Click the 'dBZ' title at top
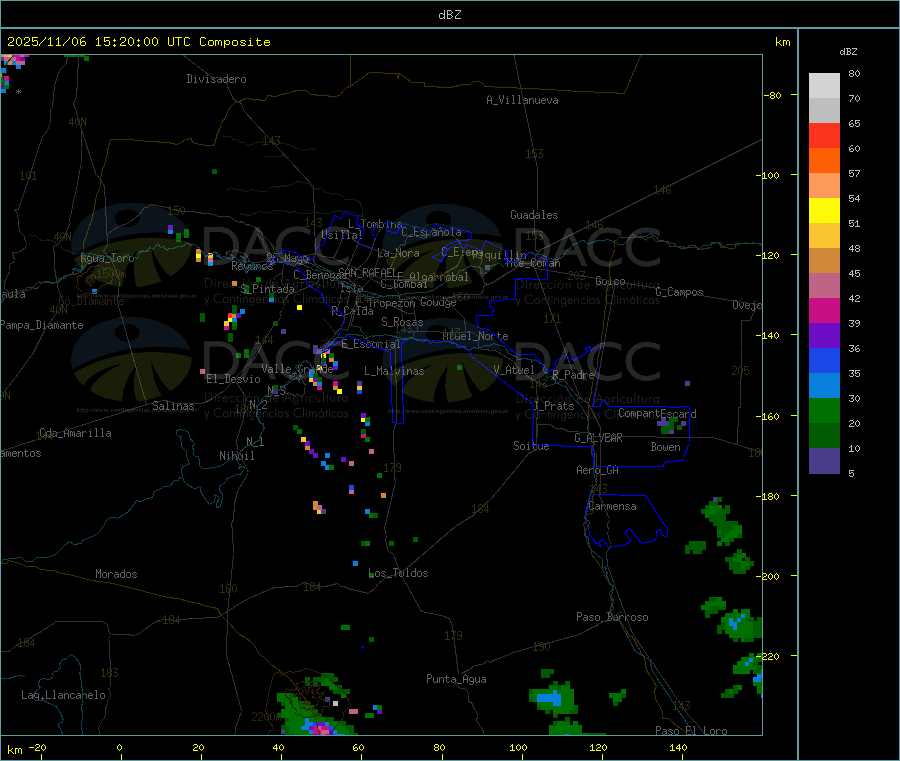The width and height of the screenshot is (900, 761). tap(449, 15)
